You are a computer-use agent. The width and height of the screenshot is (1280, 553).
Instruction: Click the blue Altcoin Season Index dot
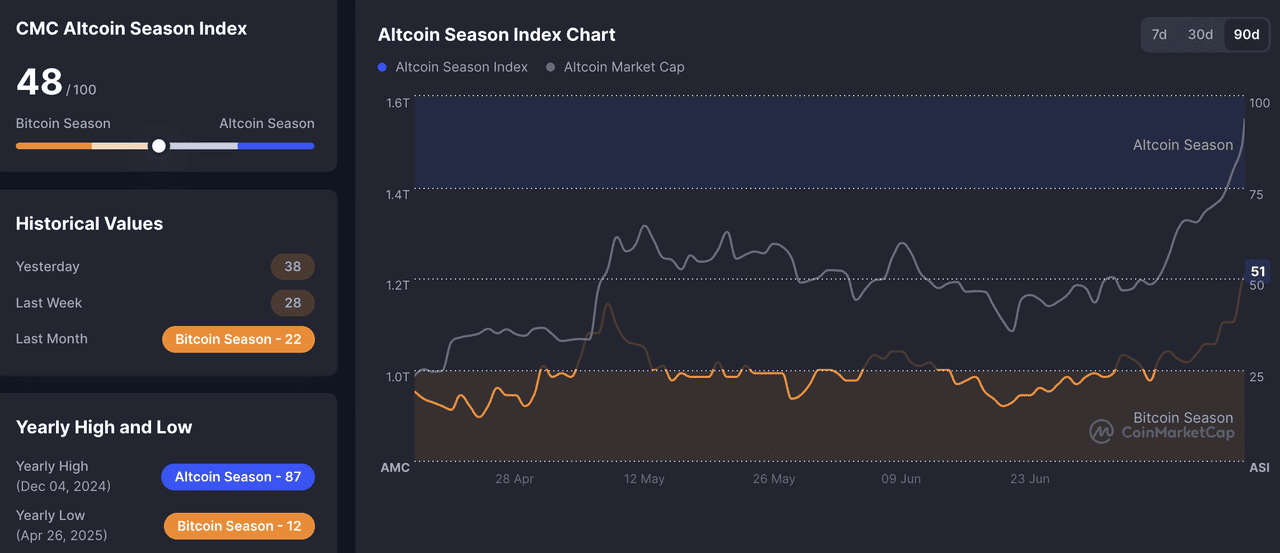[x=382, y=67]
